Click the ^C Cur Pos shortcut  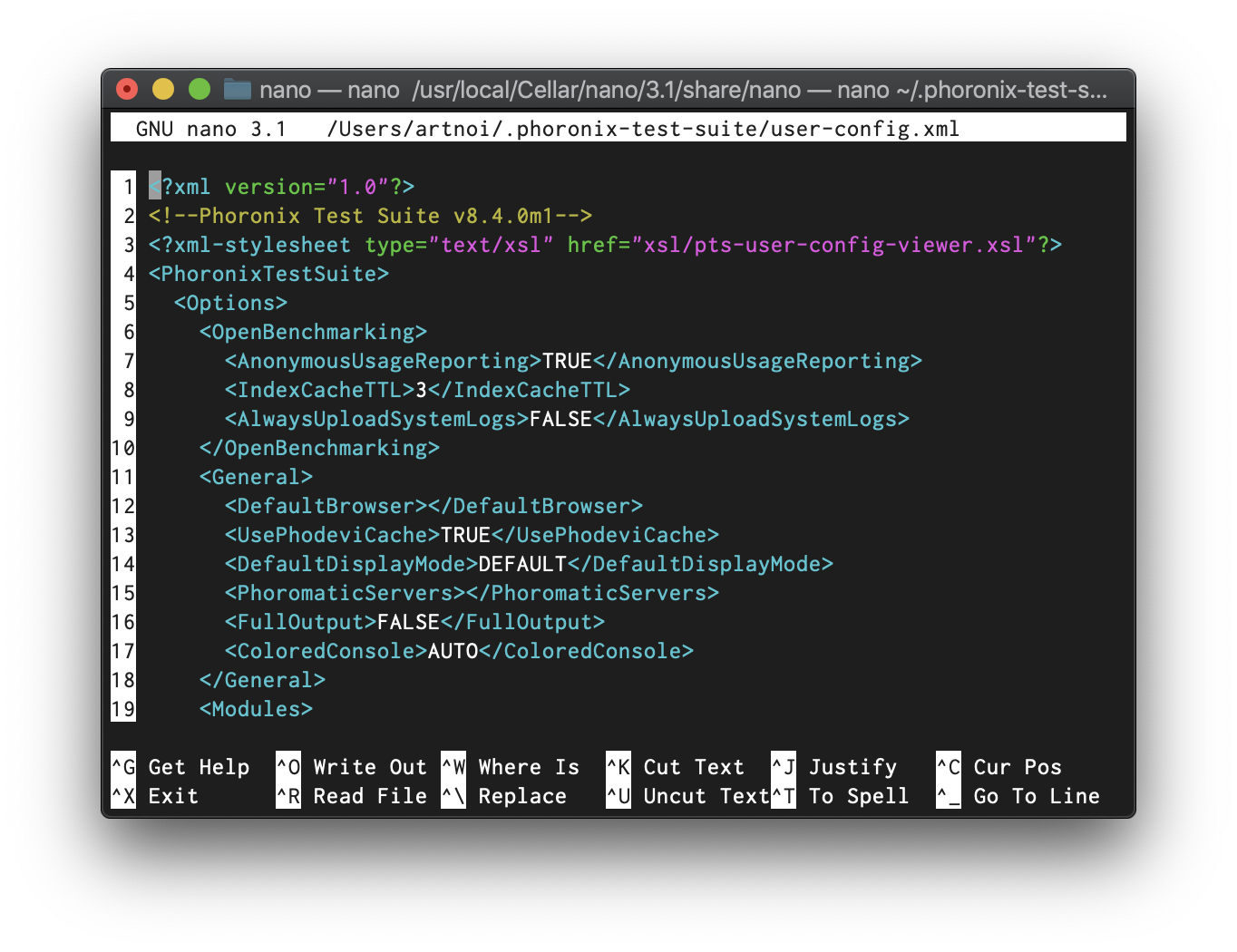[x=999, y=767]
